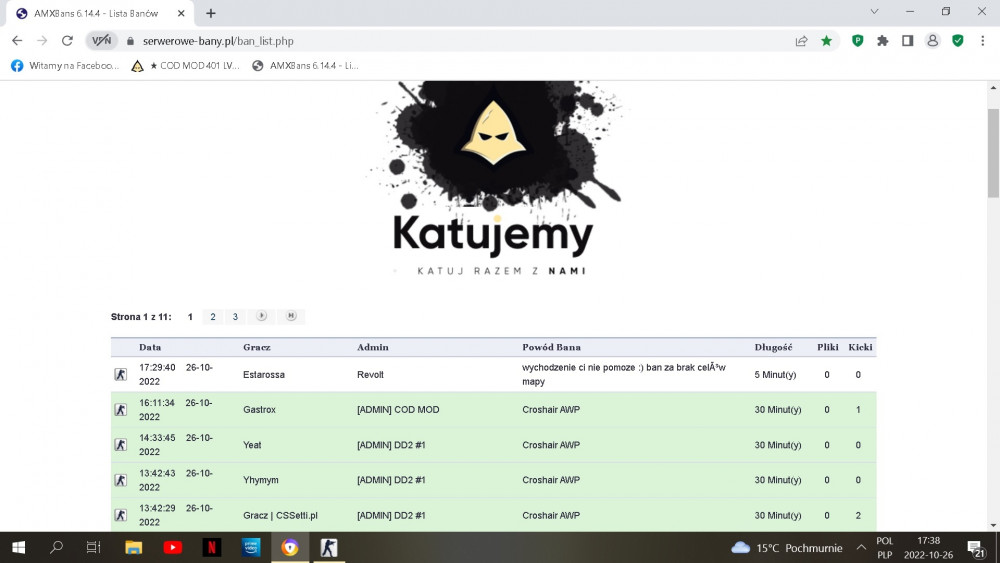Open the green P shield extension

pyautogui.click(x=858, y=41)
